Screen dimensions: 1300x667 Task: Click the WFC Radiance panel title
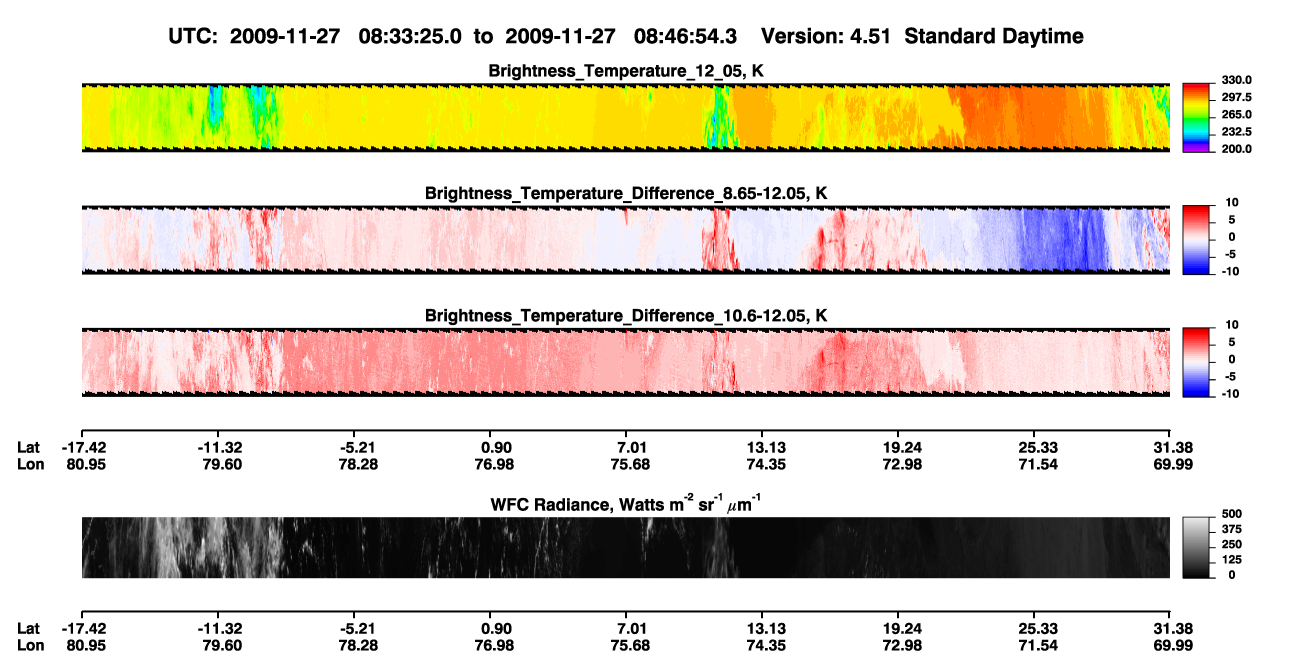(x=626, y=503)
